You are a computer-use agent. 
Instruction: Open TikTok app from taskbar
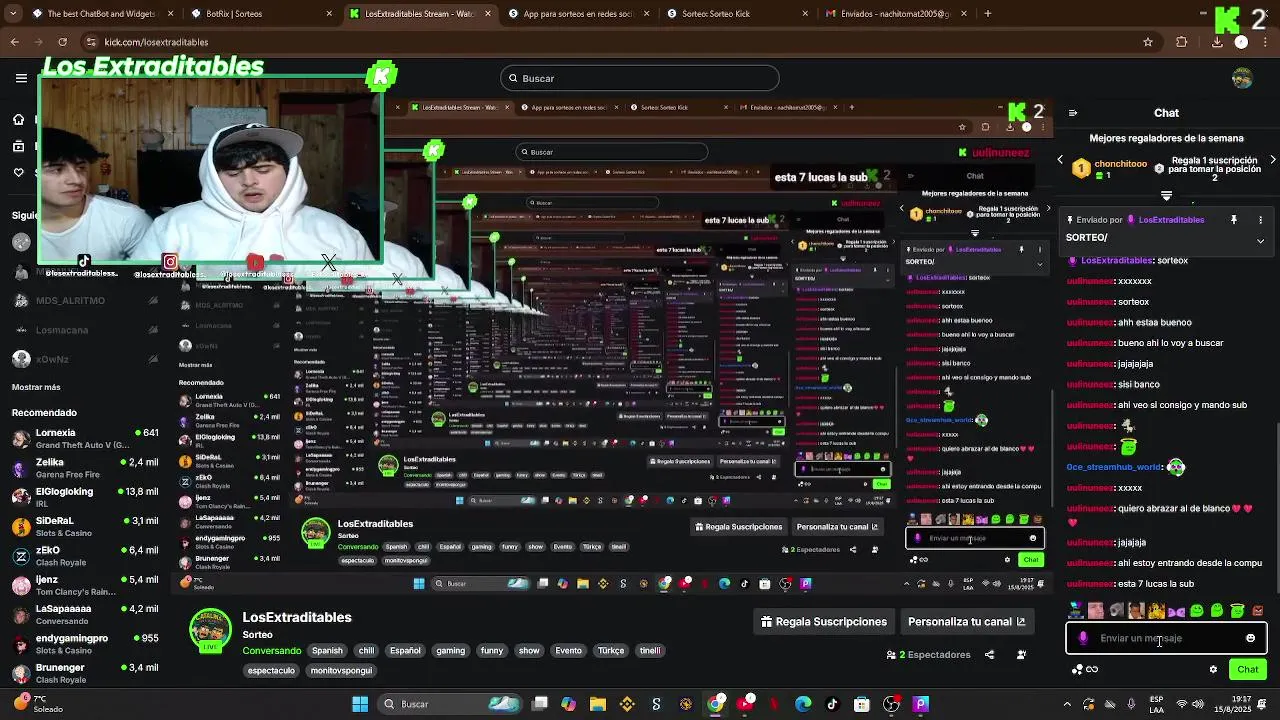point(832,704)
